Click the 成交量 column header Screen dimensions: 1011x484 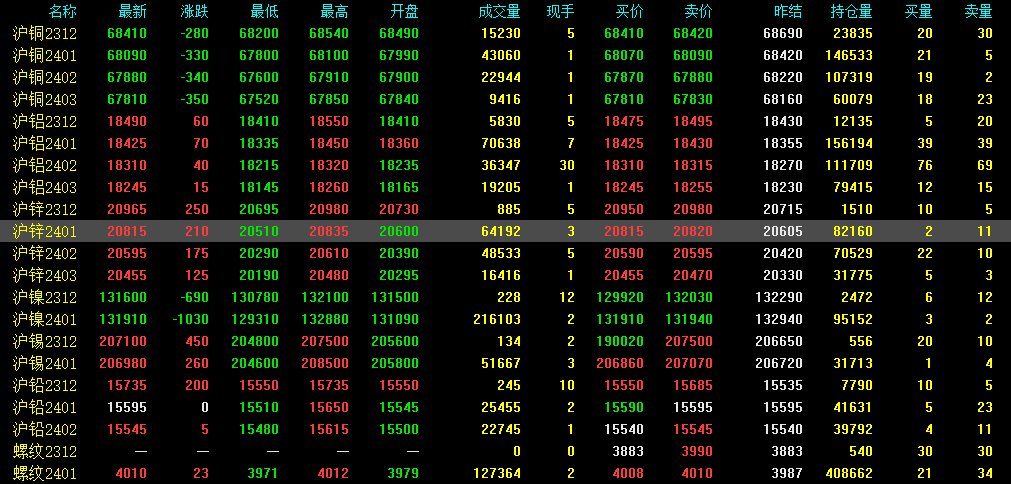(x=500, y=11)
